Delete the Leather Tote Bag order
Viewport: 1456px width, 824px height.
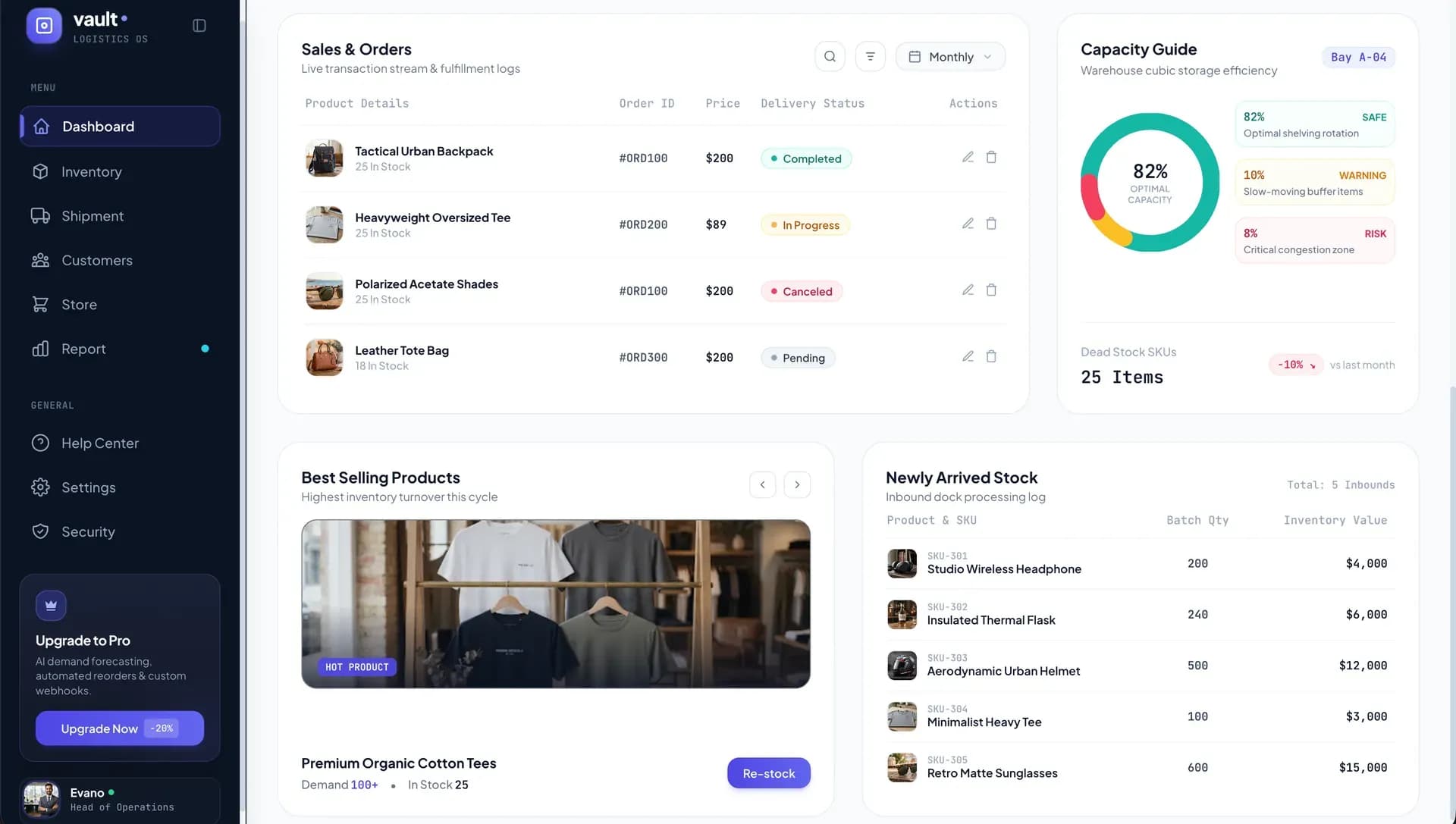click(x=991, y=356)
